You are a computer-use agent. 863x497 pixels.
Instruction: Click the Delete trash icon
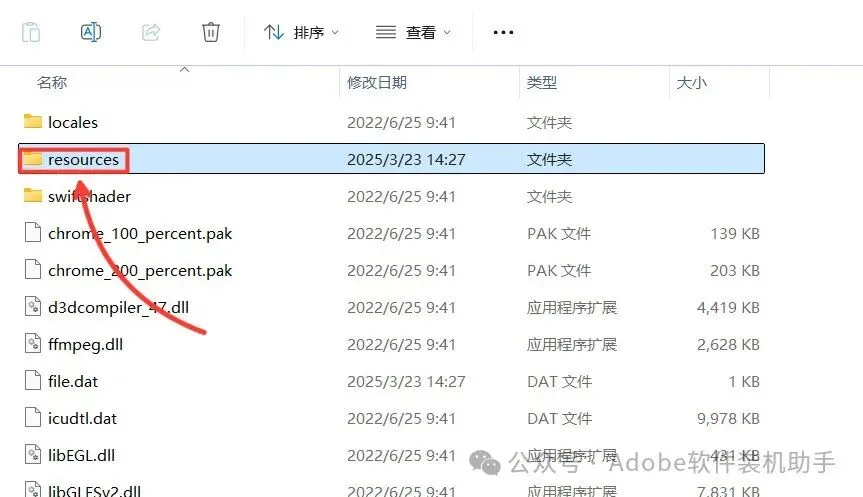coord(211,32)
